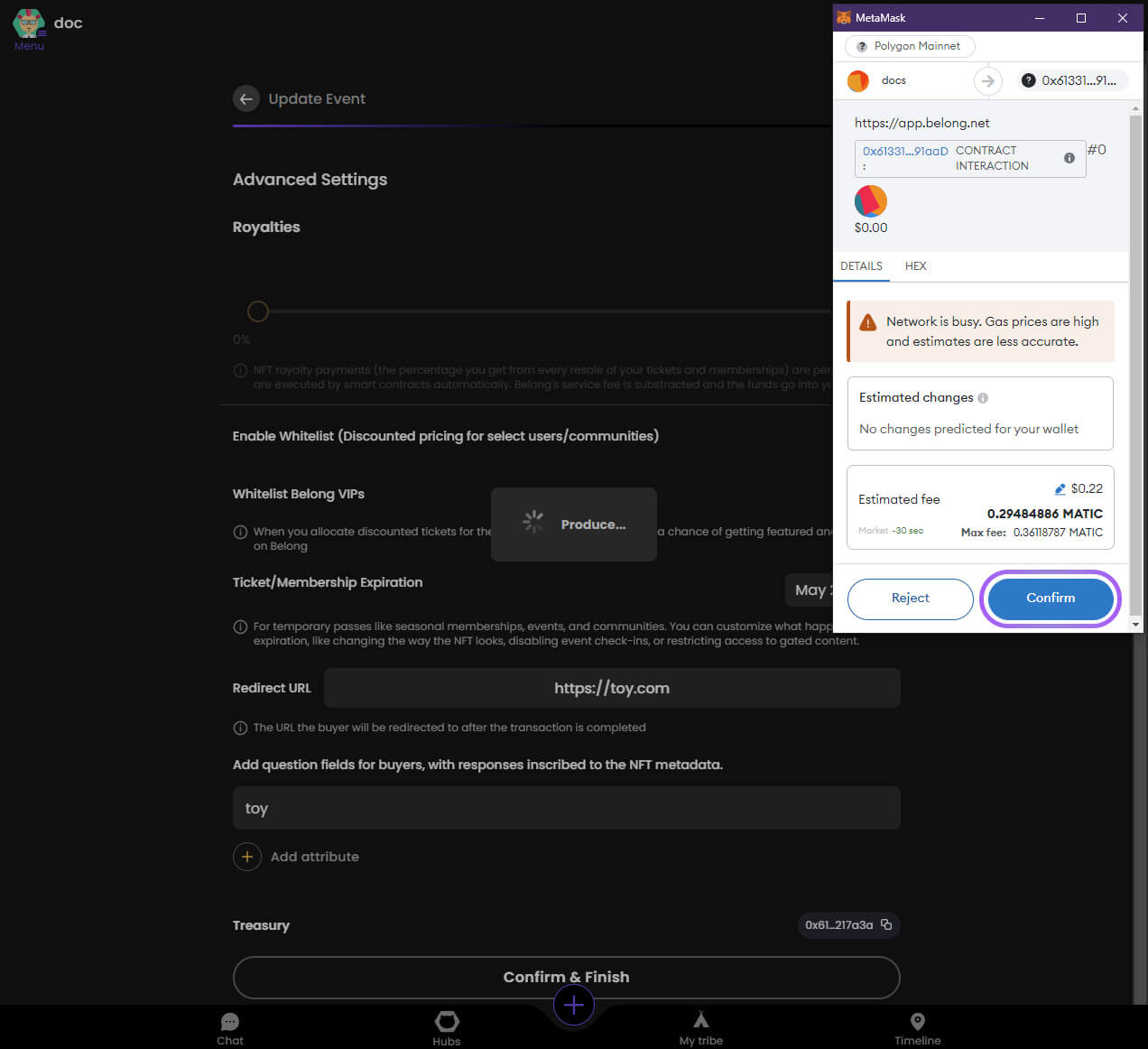Click the back arrow beside Update Event
The width and height of the screenshot is (1148, 1049).
246,98
